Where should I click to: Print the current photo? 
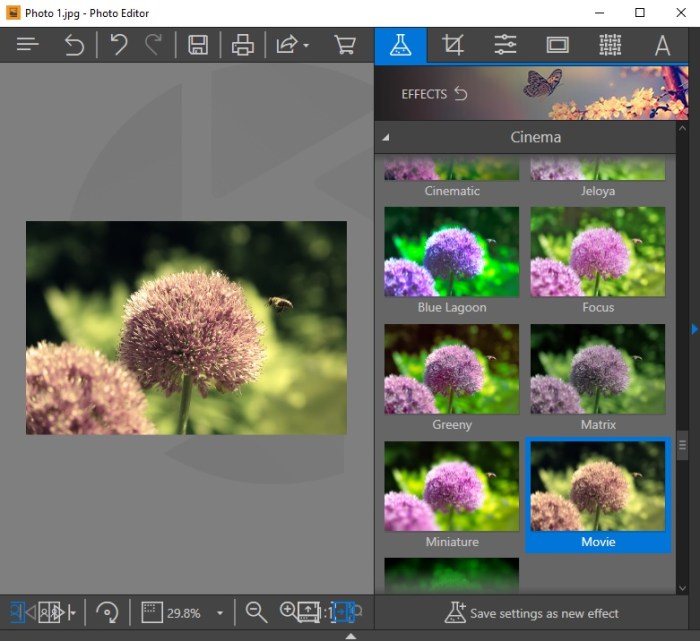point(242,45)
